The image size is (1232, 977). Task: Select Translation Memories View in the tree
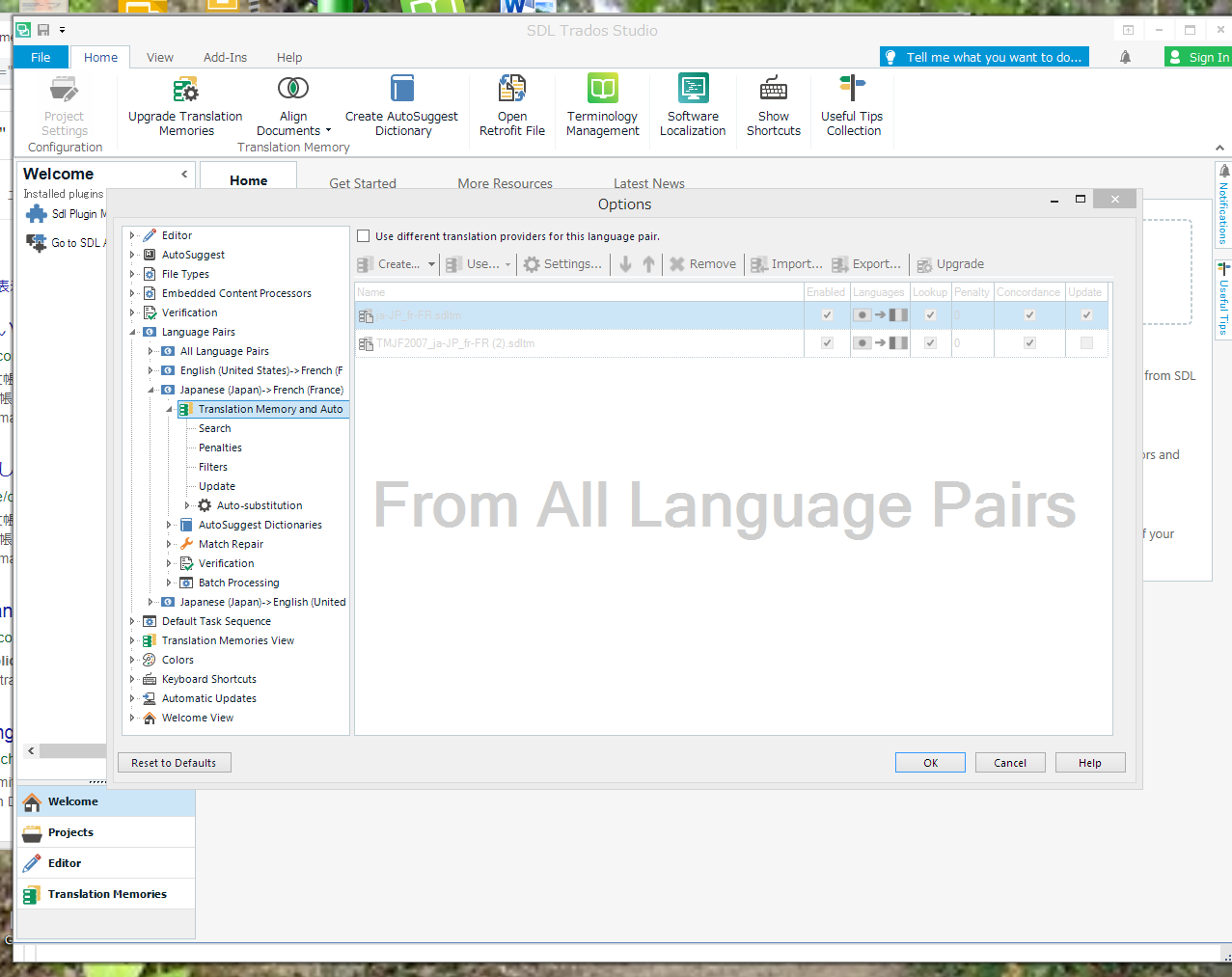228,640
